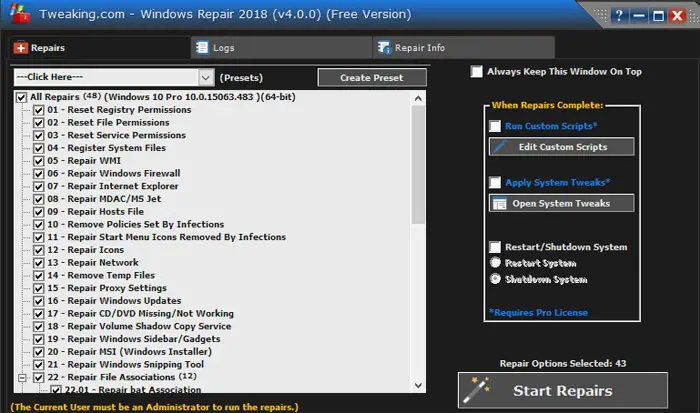
Task: Select 15 - Repair Proxy Settings row
Action: (x=107, y=288)
